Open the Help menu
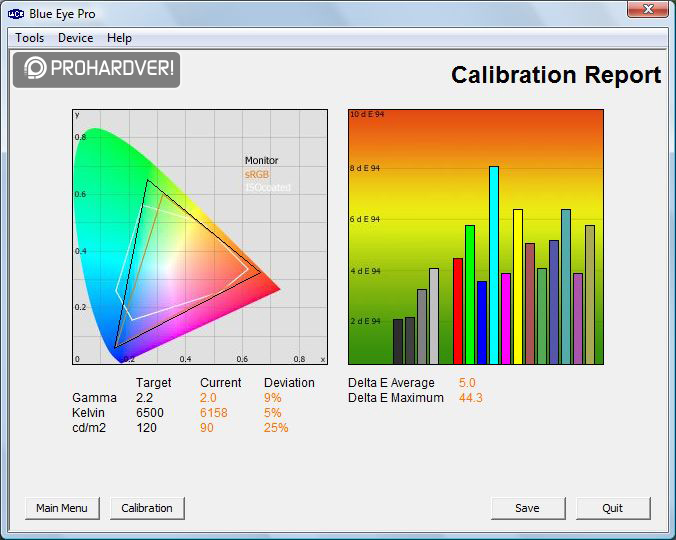 [119, 38]
